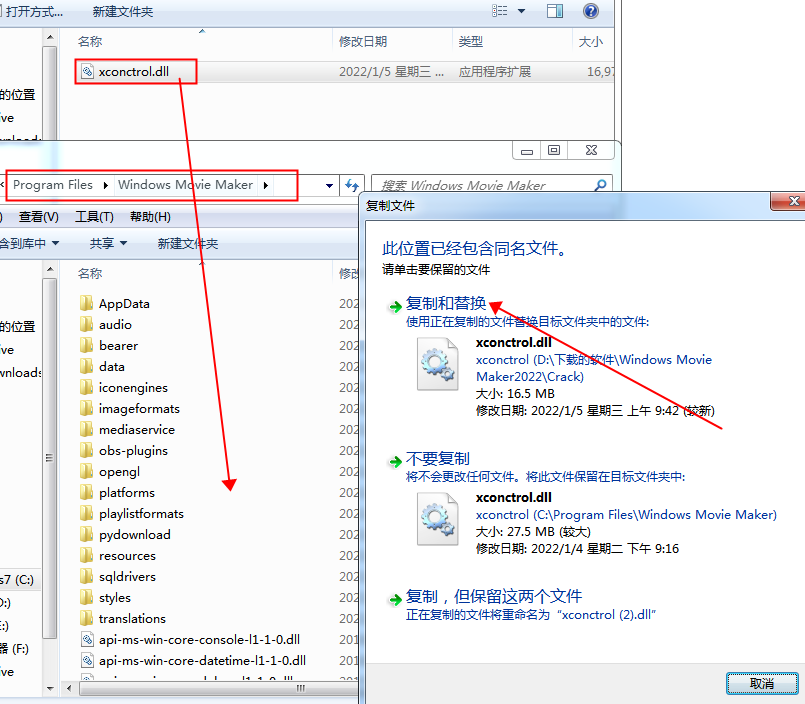This screenshot has width=805, height=704.
Task: Maximize the lower Explorer window
Action: tap(554, 150)
